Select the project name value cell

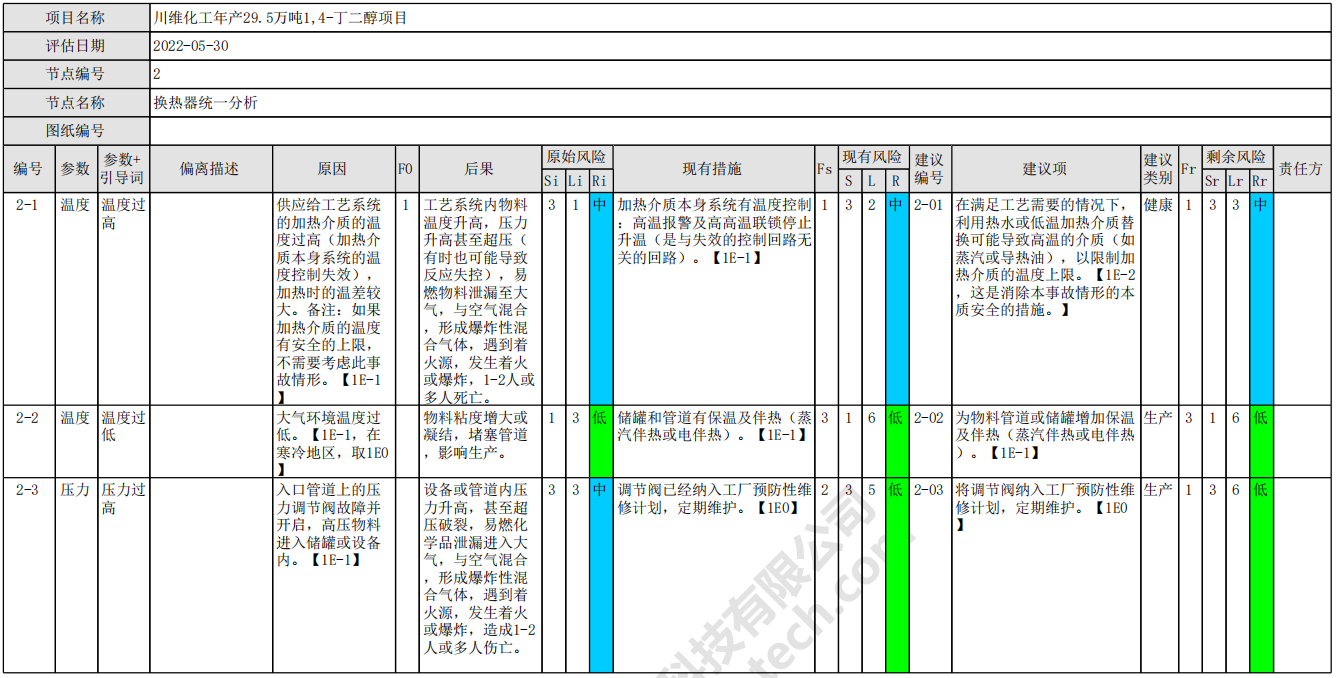point(741,18)
